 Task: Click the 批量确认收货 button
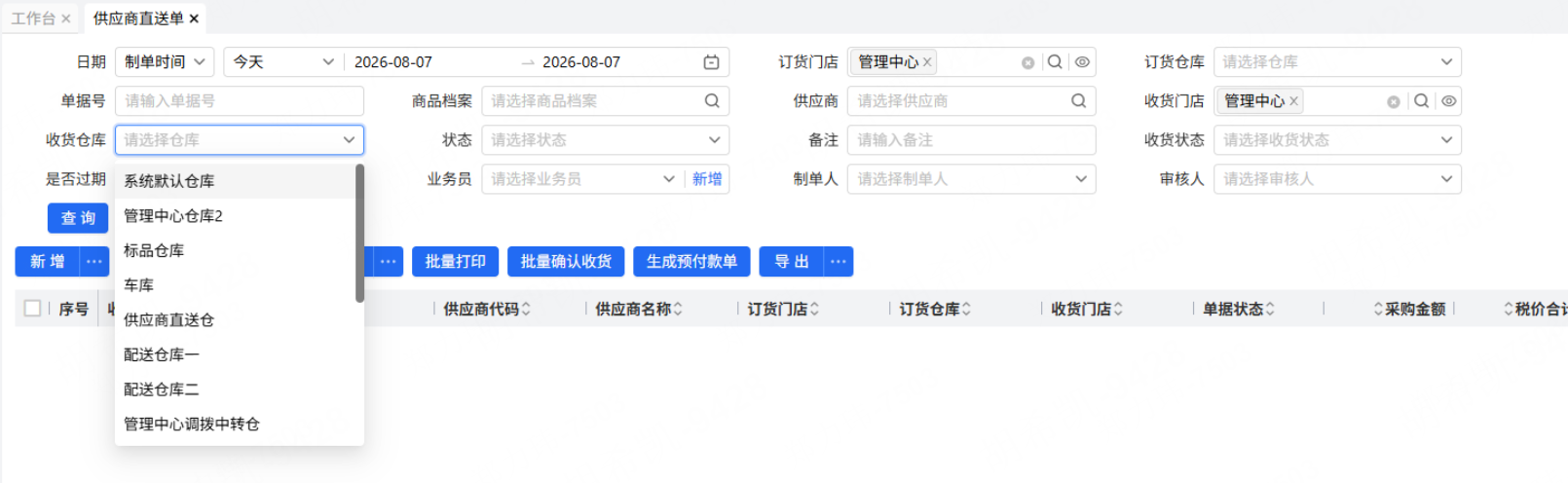(566, 262)
